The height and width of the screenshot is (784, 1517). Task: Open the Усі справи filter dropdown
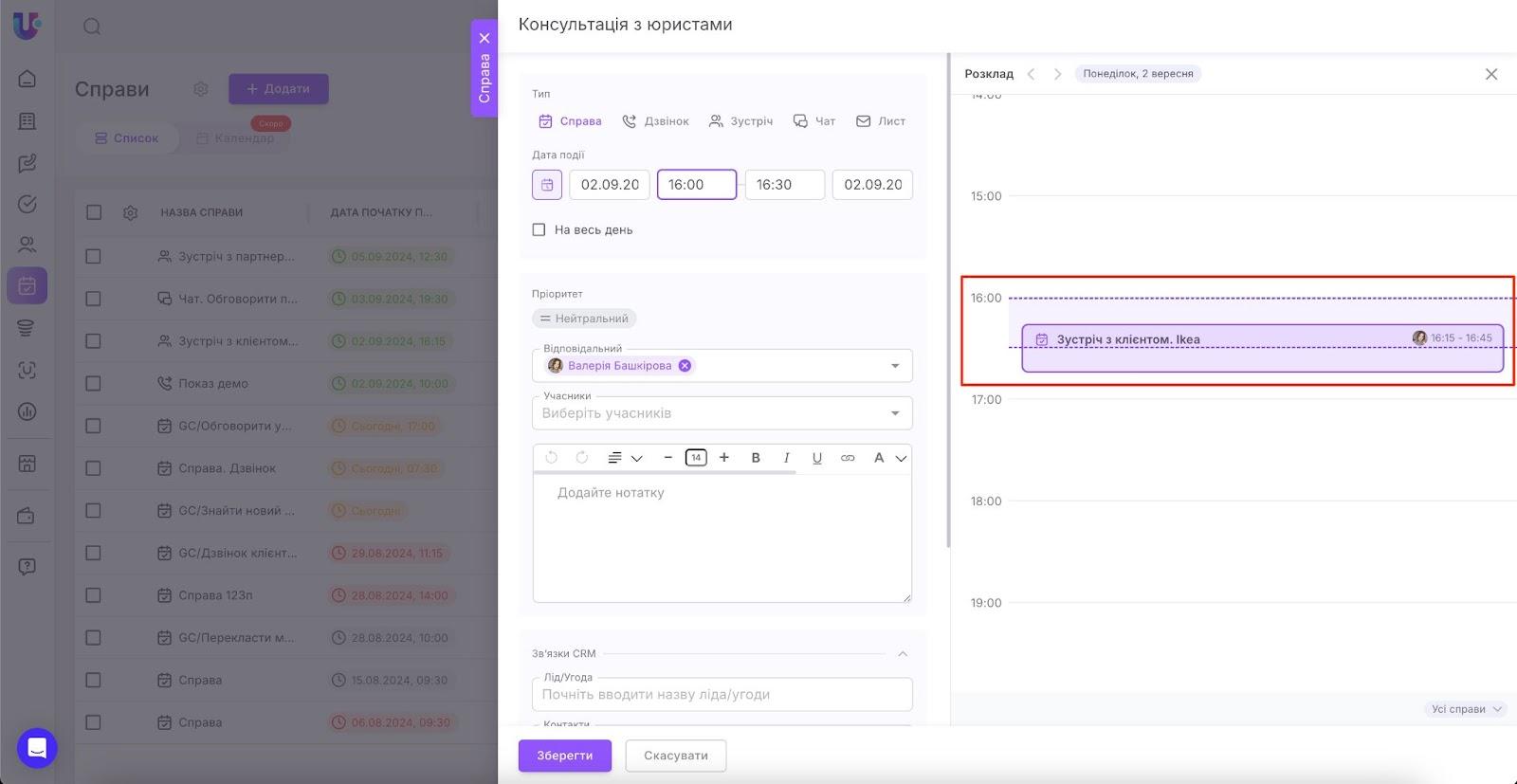(1466, 709)
